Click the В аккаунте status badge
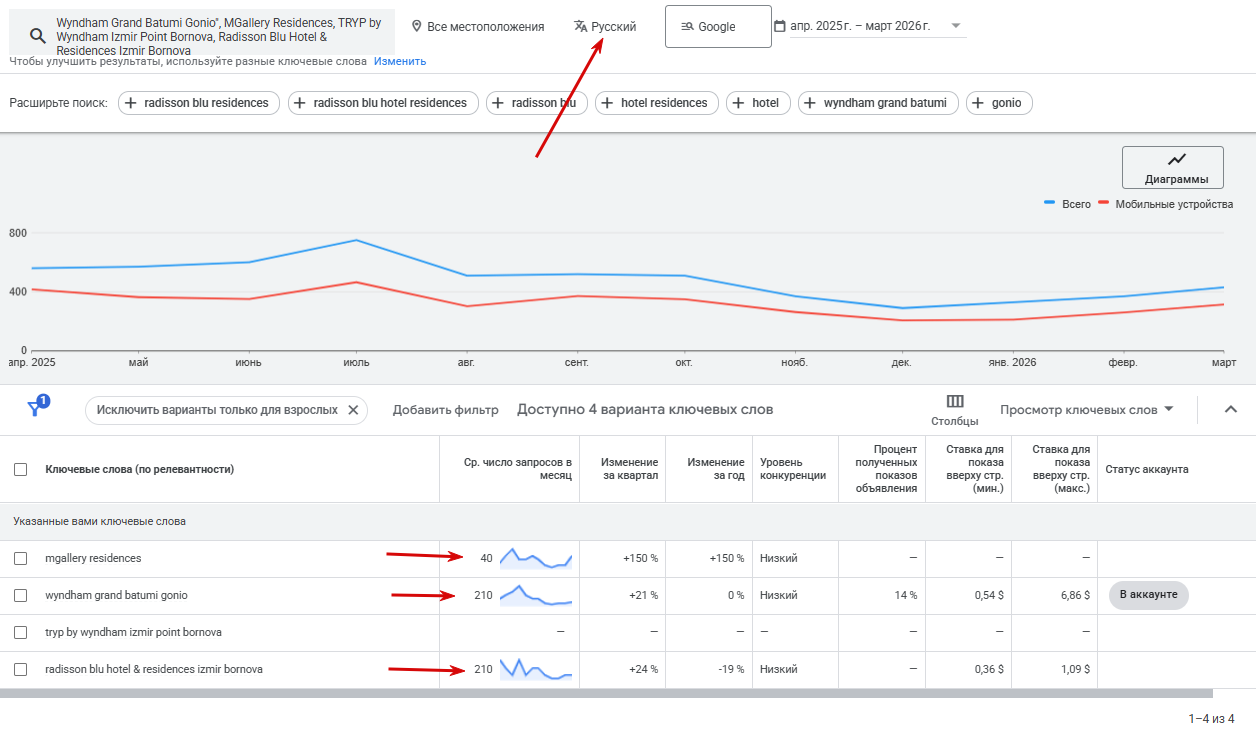 1148,595
